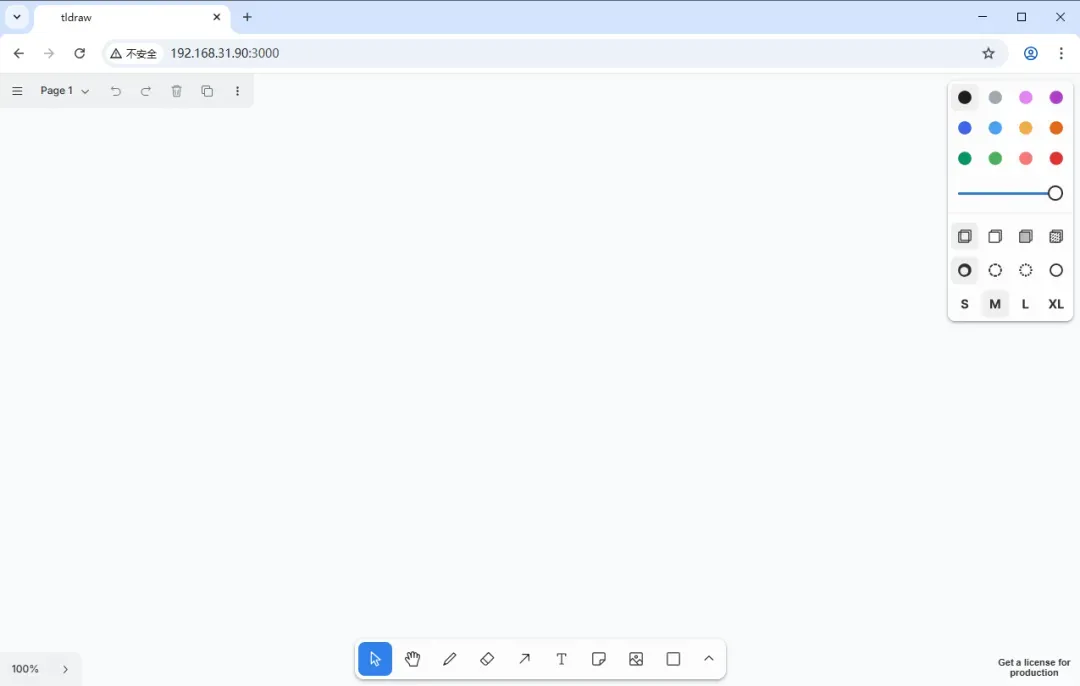Open the Get a license for production link
The height and width of the screenshot is (686, 1080).
coord(1033,667)
